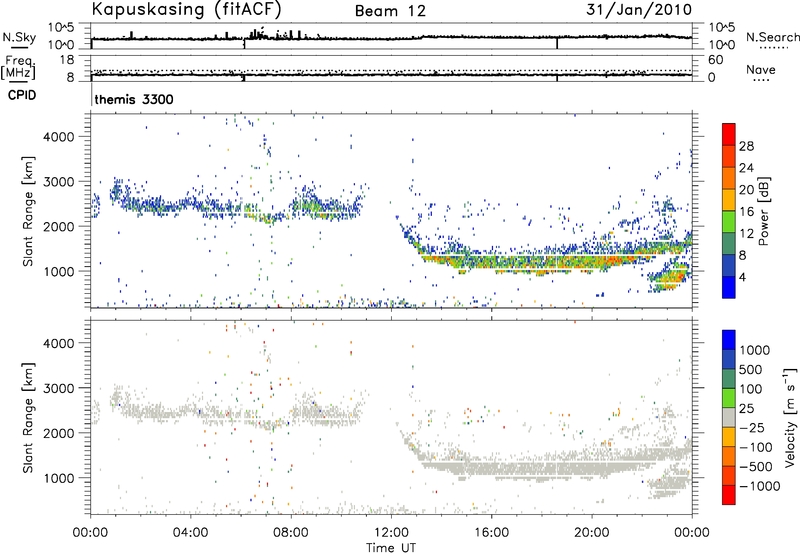Pick the blue top of velocity colorbar
The image size is (800, 554).
[x=729, y=340]
